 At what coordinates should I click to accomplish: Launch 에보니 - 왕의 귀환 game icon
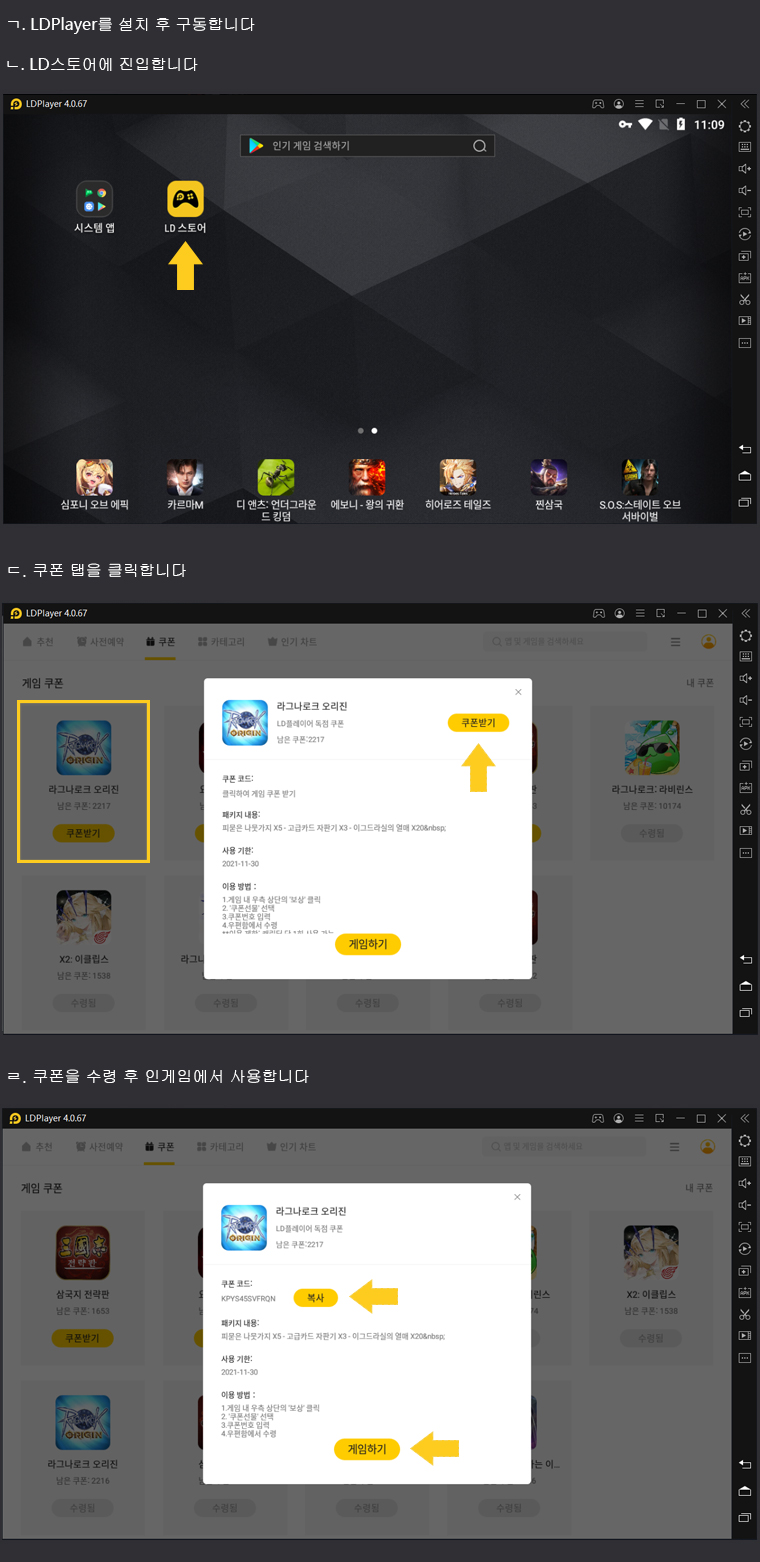pos(367,477)
